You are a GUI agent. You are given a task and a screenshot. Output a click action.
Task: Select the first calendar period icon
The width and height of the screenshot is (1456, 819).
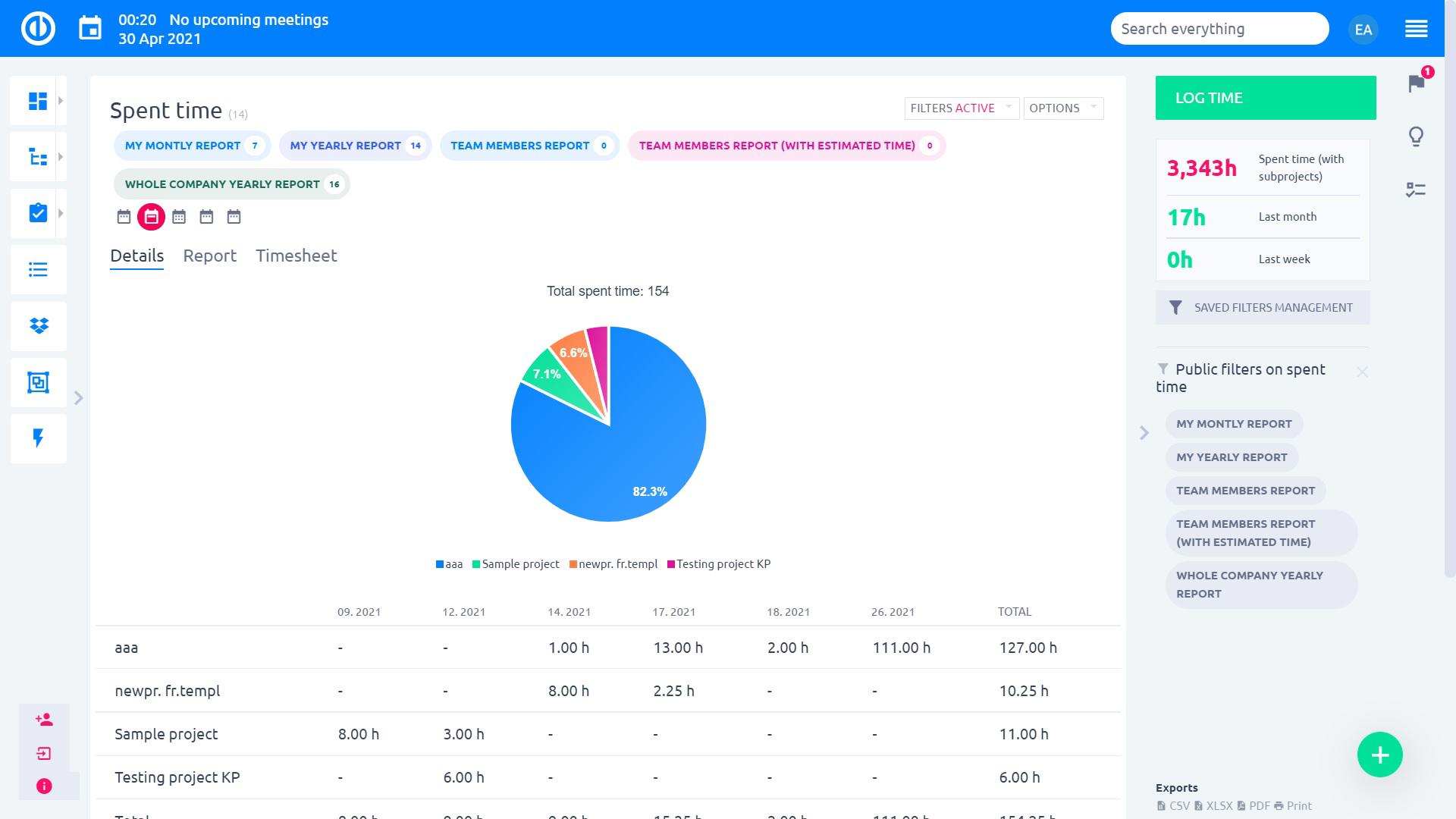(x=124, y=217)
